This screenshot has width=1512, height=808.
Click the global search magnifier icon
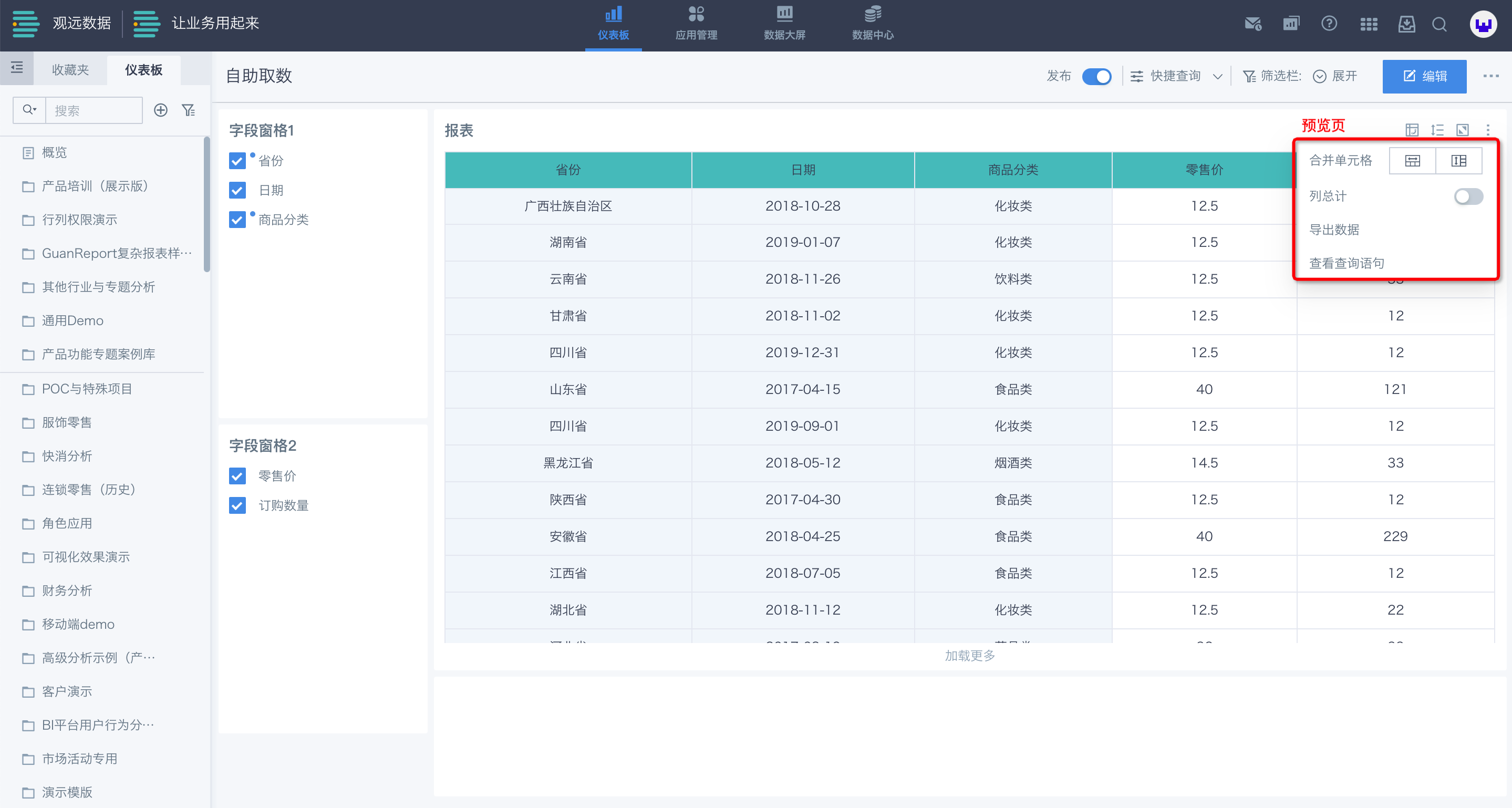[x=1438, y=24]
